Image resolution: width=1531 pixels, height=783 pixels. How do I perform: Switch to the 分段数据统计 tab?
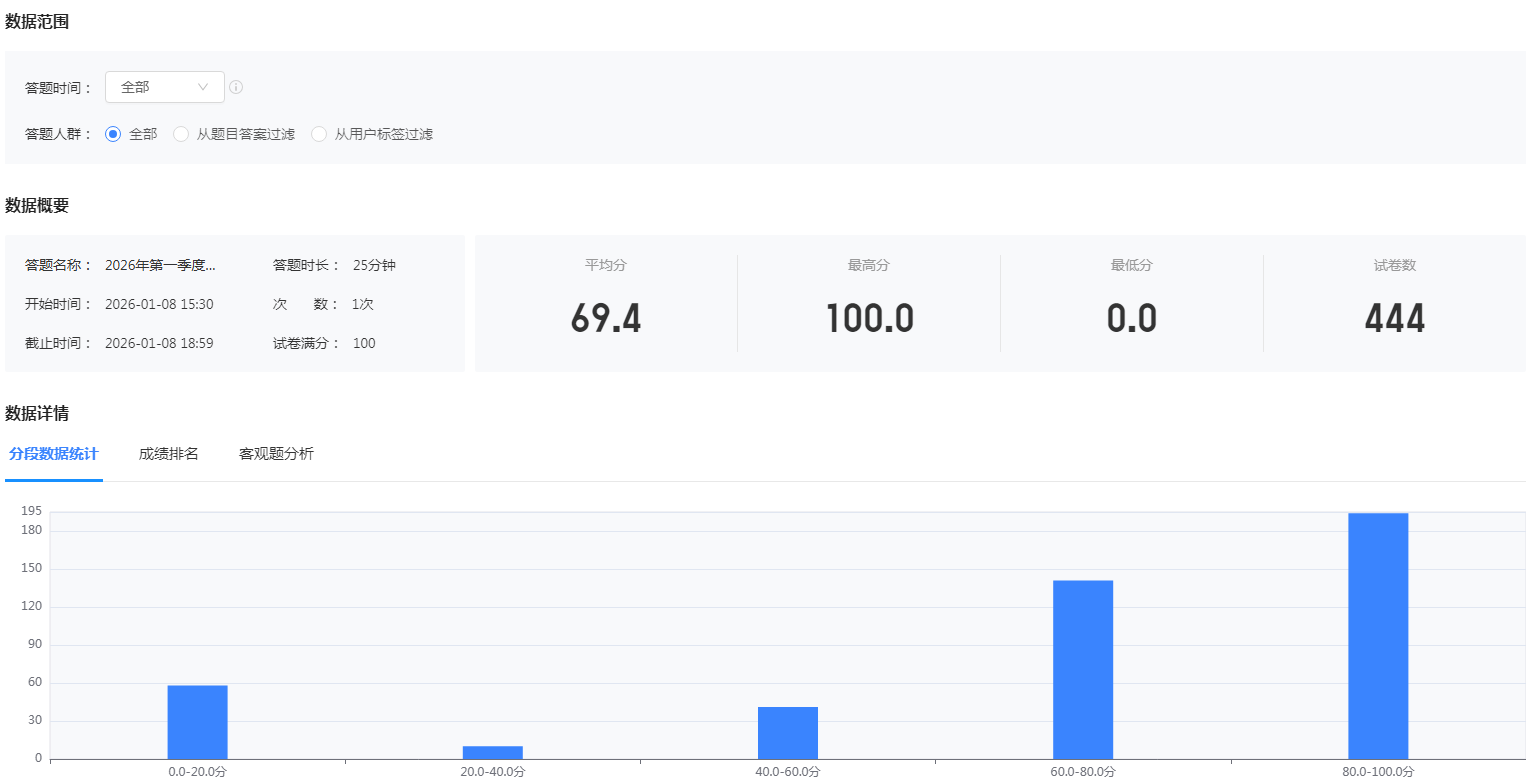click(x=54, y=454)
